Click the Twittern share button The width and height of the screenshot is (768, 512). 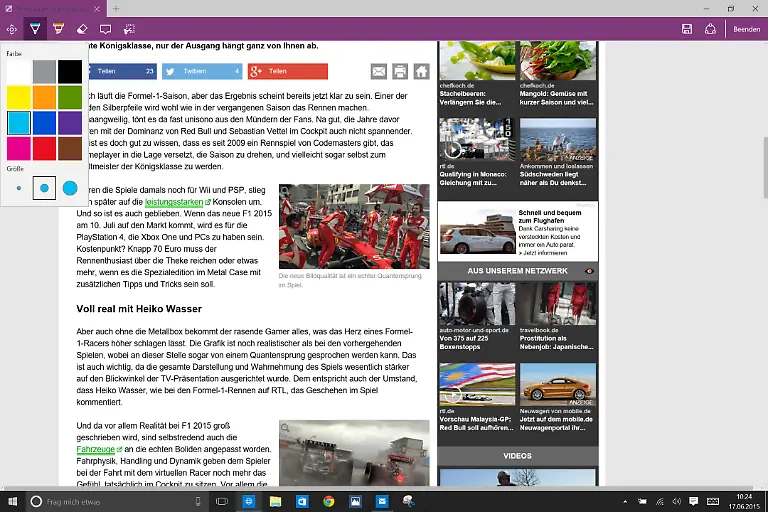[201, 71]
